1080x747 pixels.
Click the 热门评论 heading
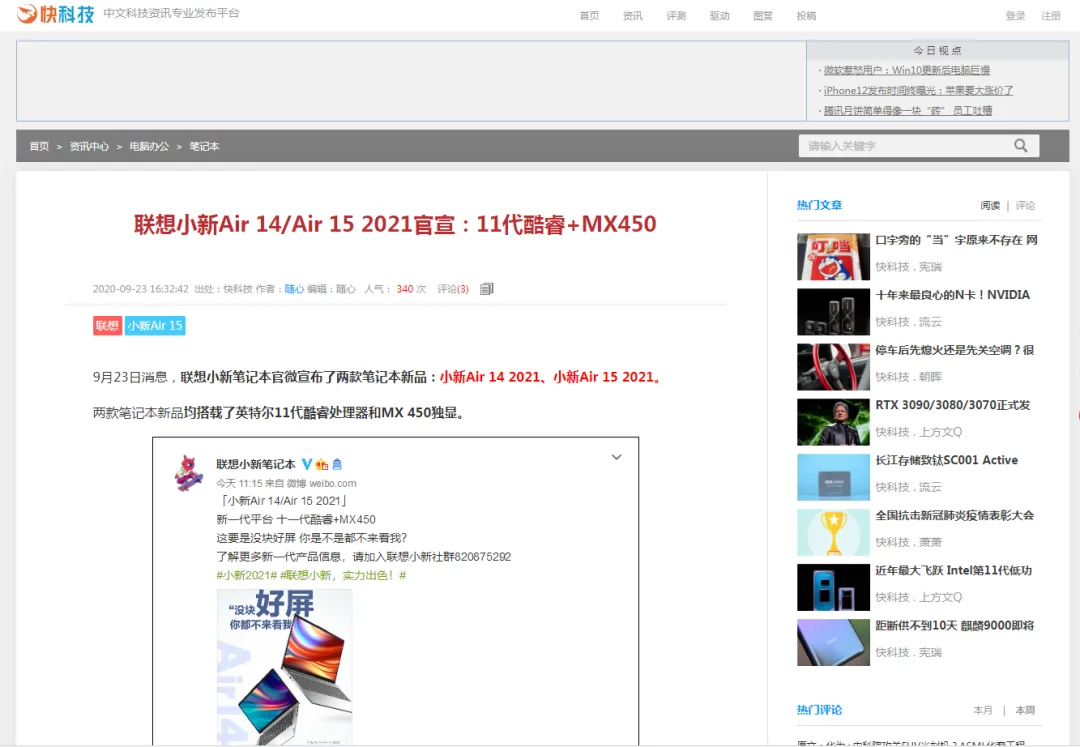point(819,710)
